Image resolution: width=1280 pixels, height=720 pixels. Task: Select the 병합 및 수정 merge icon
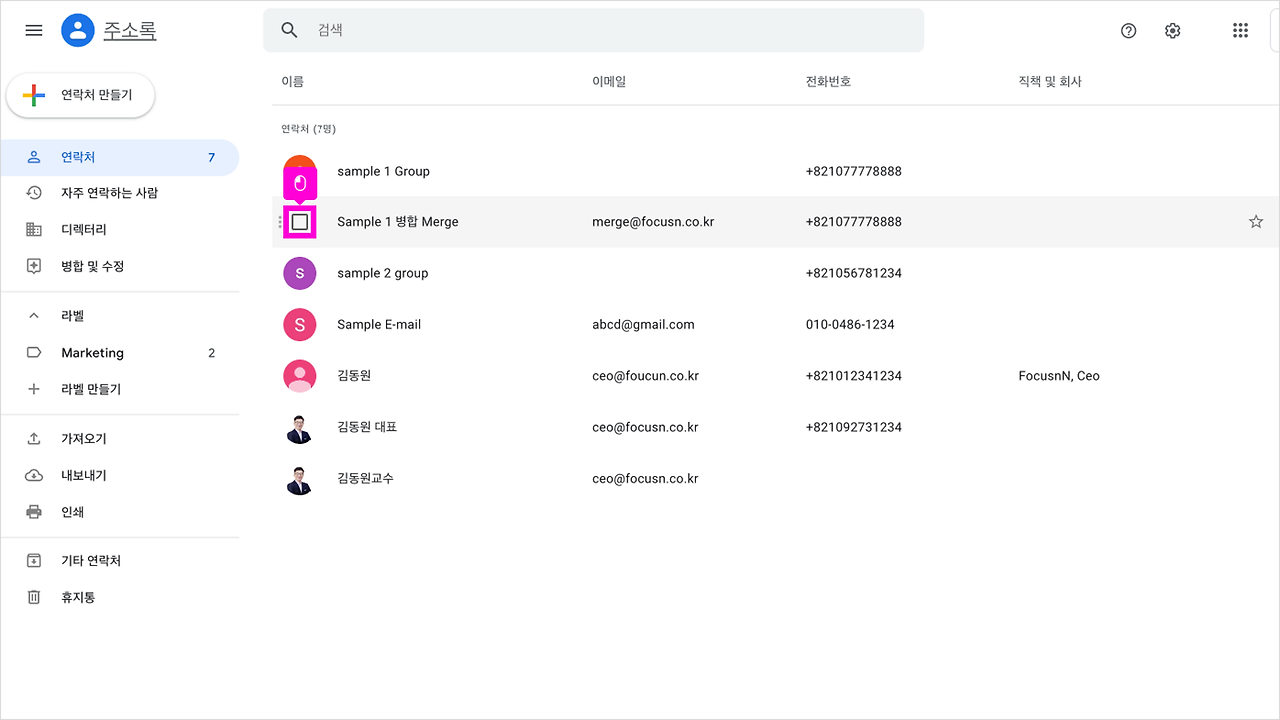33,266
